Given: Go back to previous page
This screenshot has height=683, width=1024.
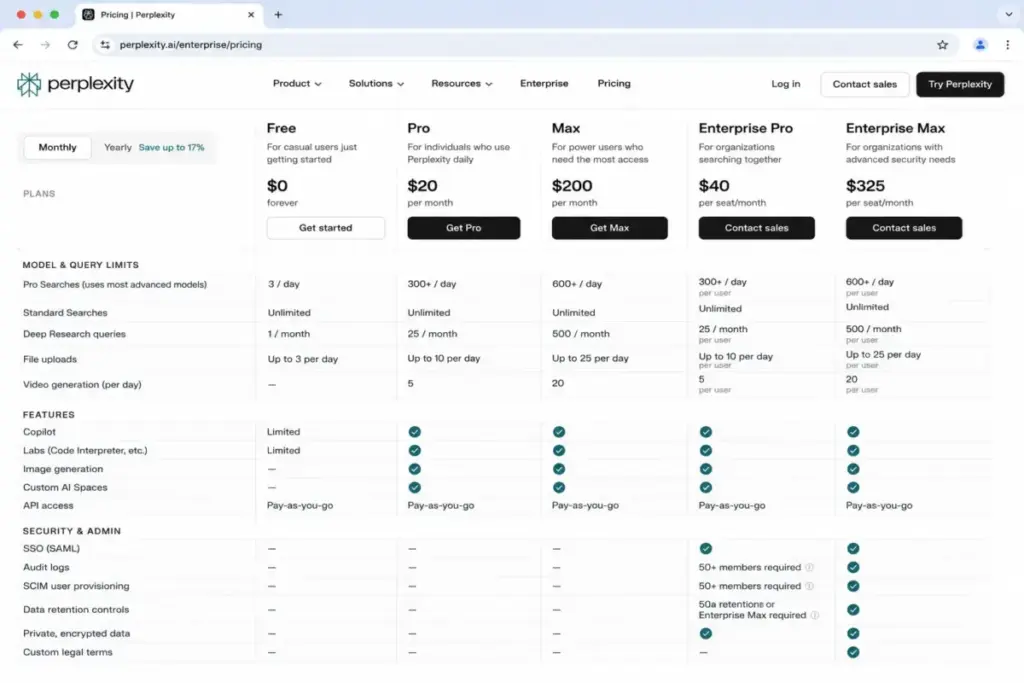Looking at the screenshot, I should click(18, 44).
